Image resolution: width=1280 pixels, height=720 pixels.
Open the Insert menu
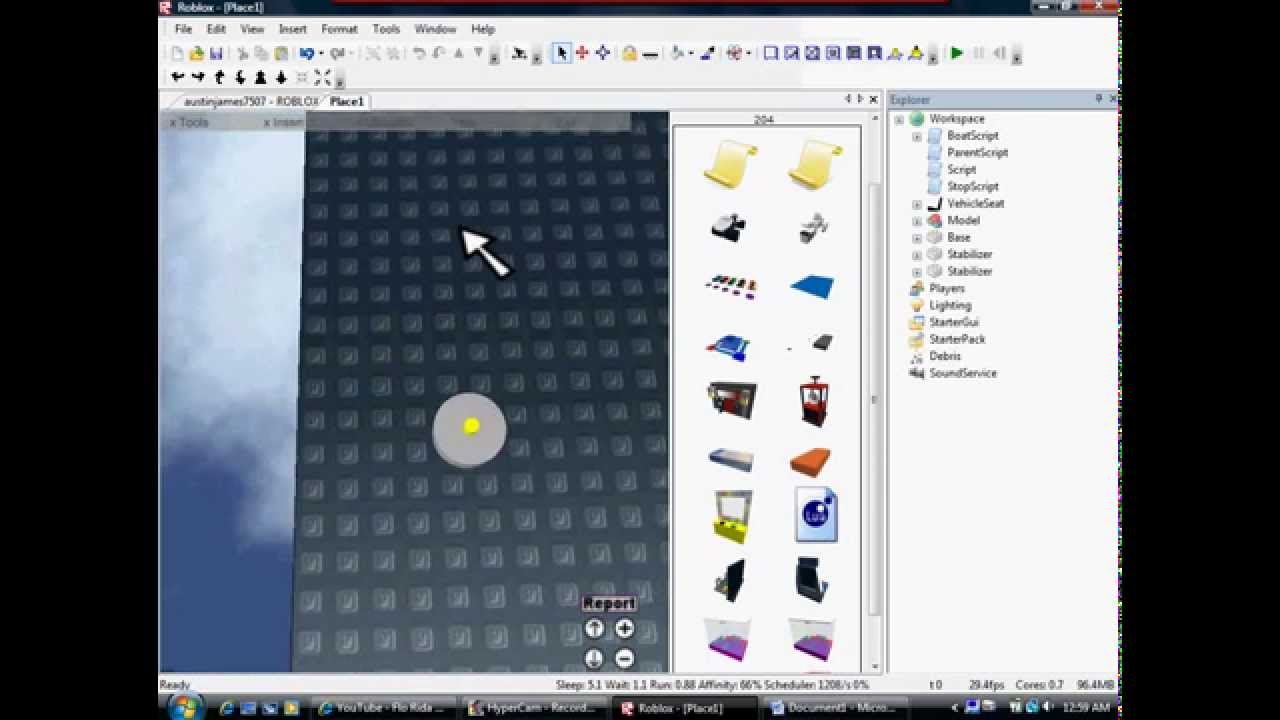pyautogui.click(x=293, y=29)
